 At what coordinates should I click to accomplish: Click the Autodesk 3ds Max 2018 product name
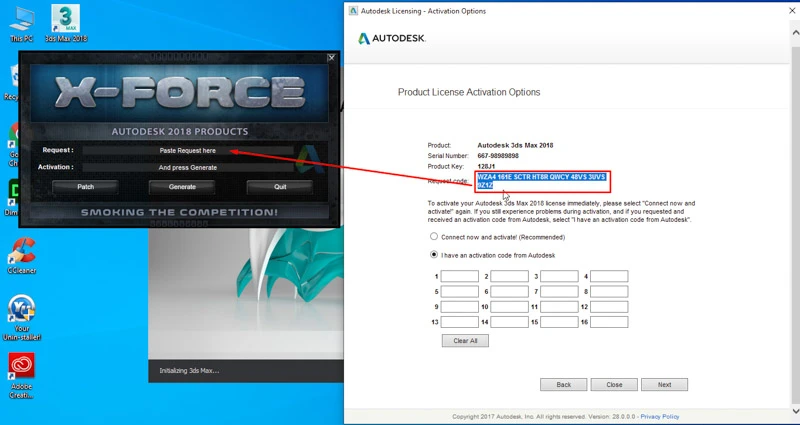[515, 145]
